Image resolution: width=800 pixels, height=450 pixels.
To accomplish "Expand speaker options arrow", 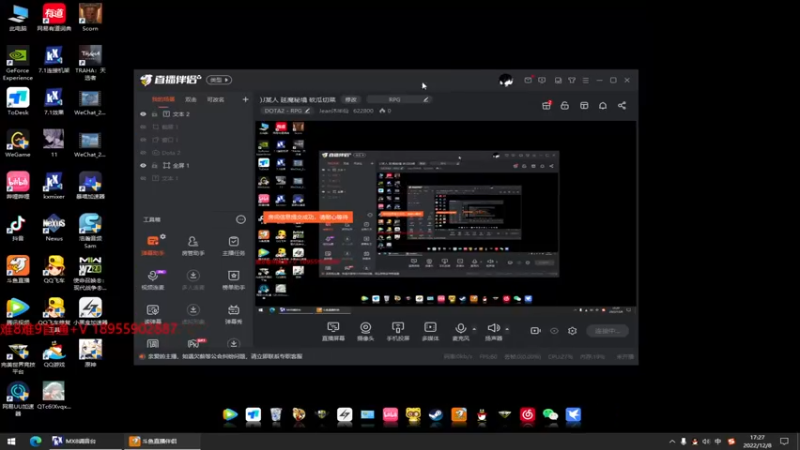I will (x=507, y=329).
